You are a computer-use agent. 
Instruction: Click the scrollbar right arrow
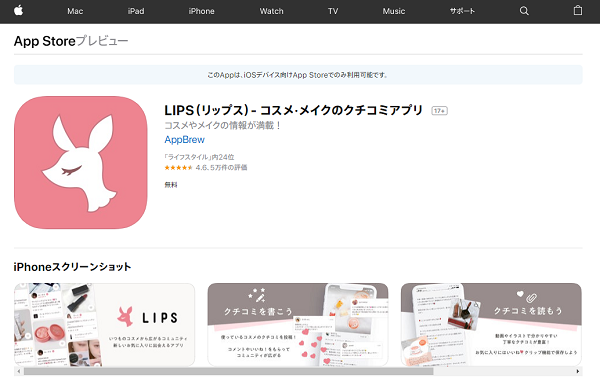point(578,371)
